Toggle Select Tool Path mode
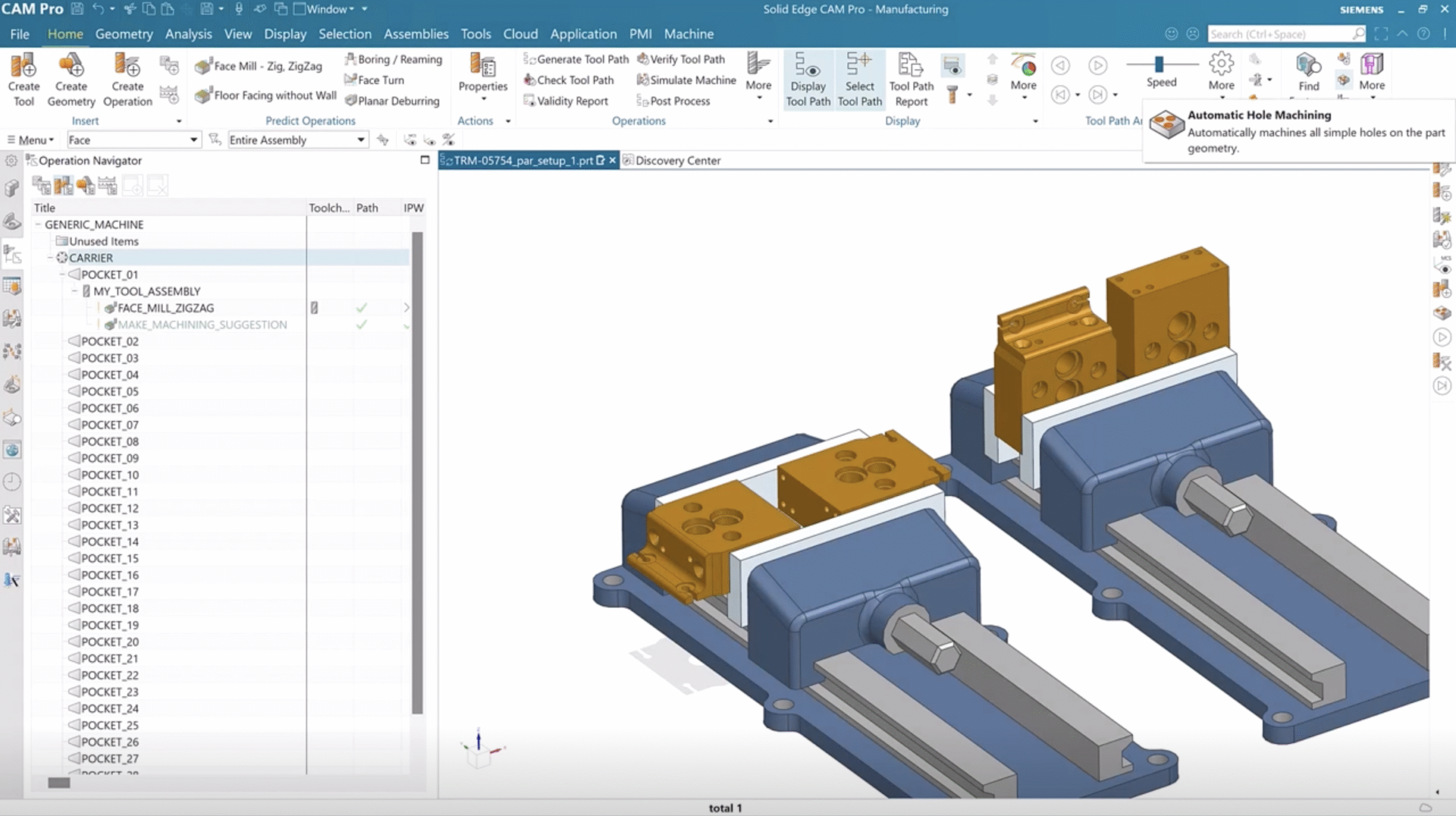Image resolution: width=1456 pixels, height=816 pixels. click(860, 79)
